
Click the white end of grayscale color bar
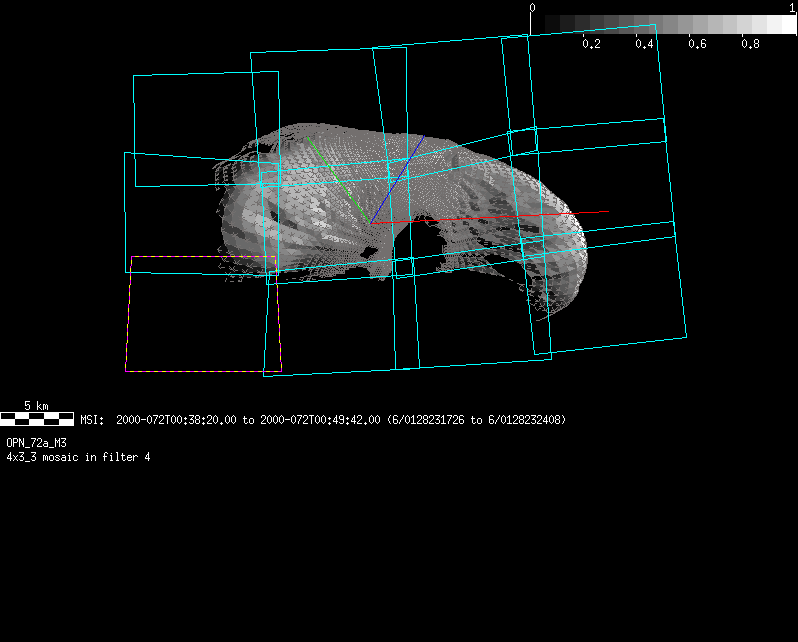[x=783, y=24]
